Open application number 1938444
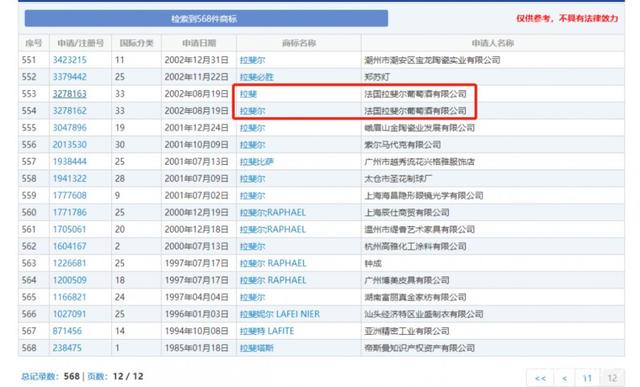The image size is (640, 387). coord(69,162)
